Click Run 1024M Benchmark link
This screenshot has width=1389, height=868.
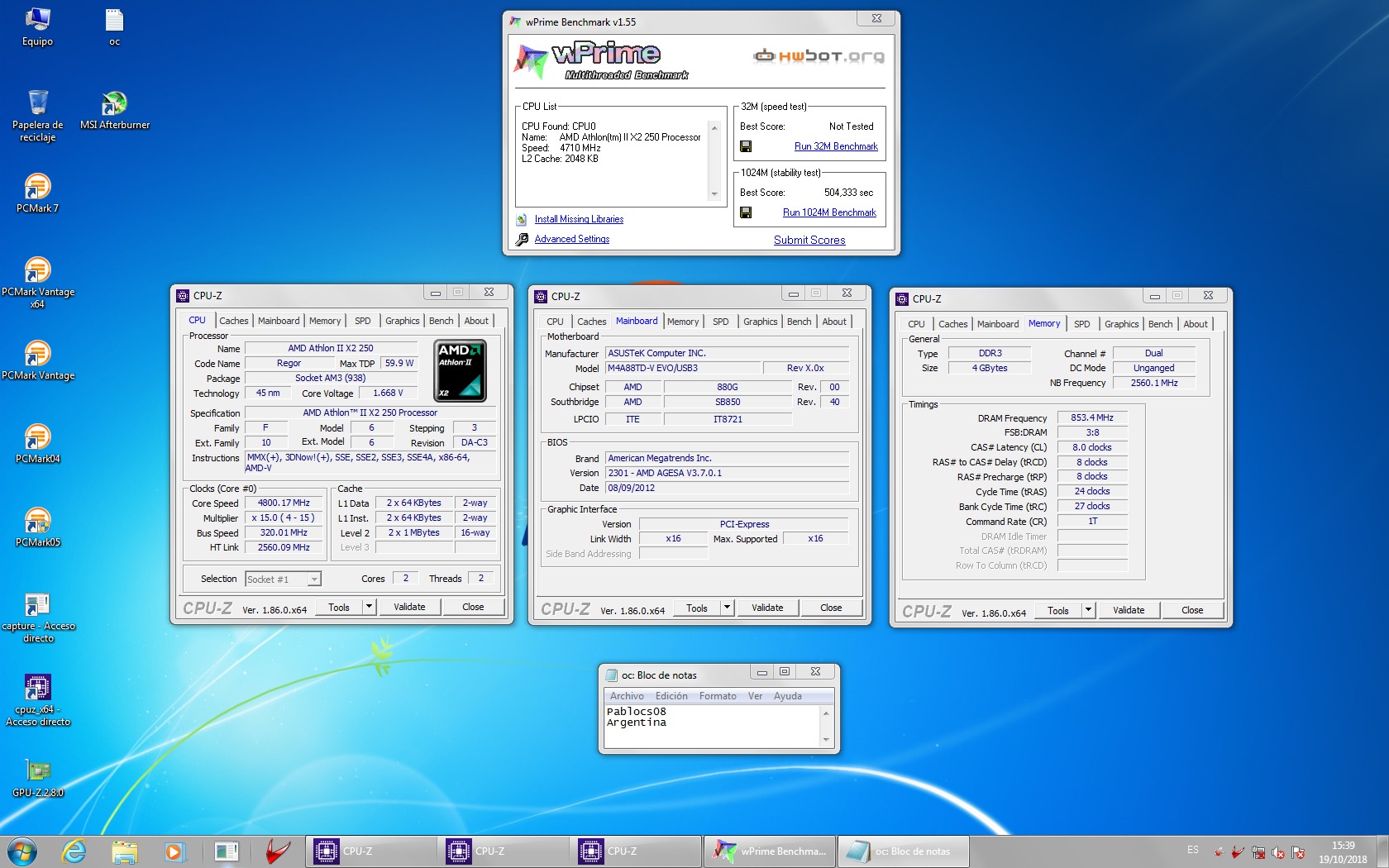click(829, 212)
